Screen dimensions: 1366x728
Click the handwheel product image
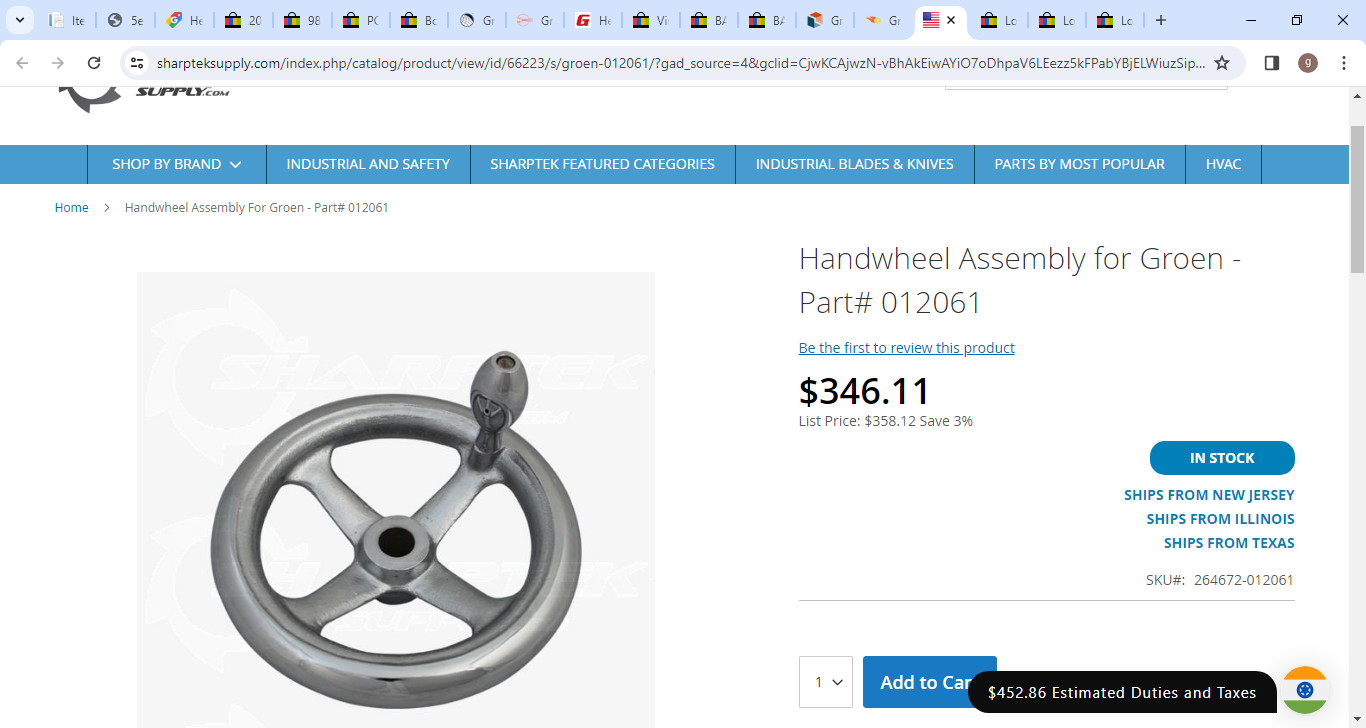396,500
